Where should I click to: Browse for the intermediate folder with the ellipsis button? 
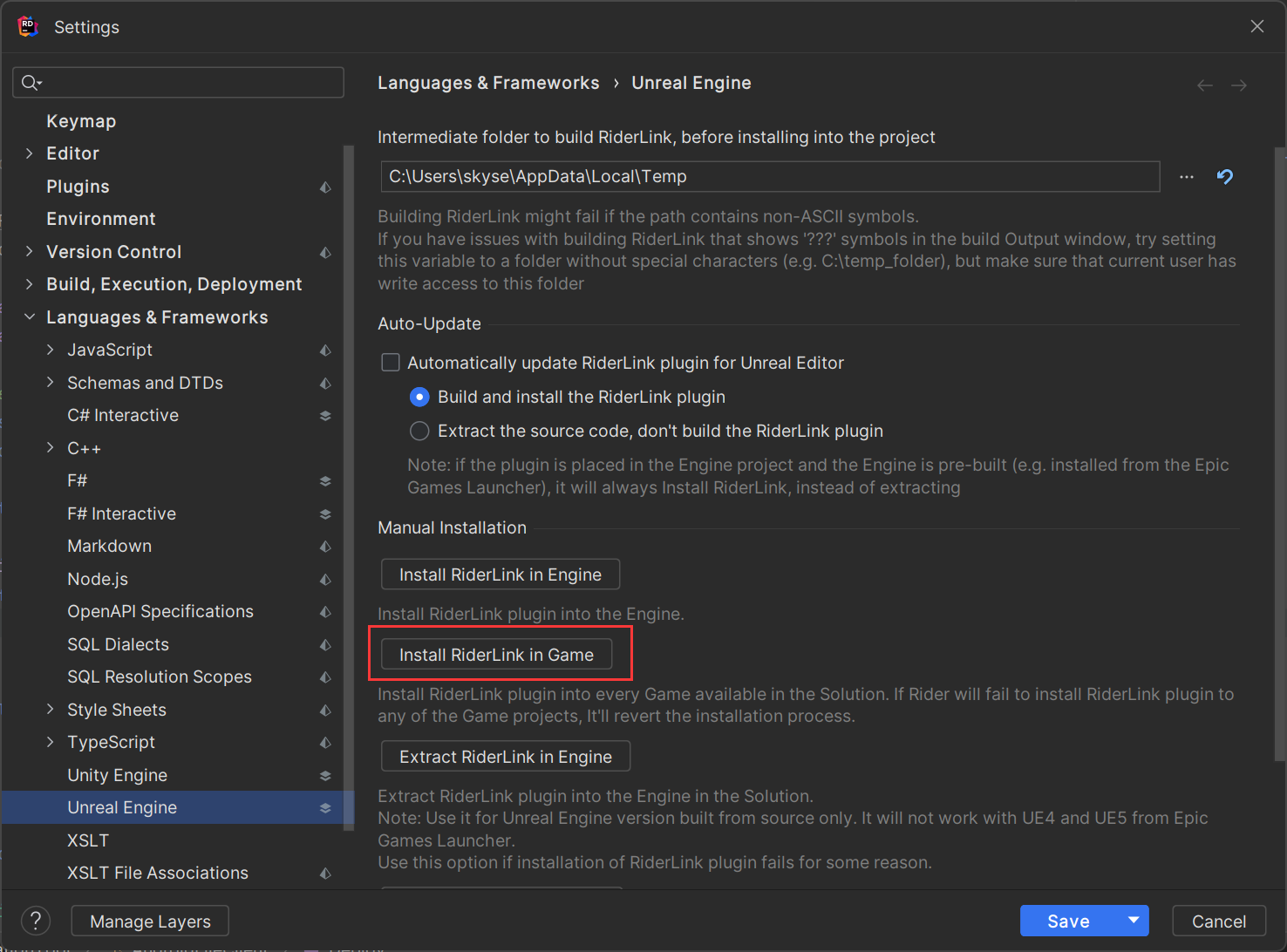coord(1187,177)
